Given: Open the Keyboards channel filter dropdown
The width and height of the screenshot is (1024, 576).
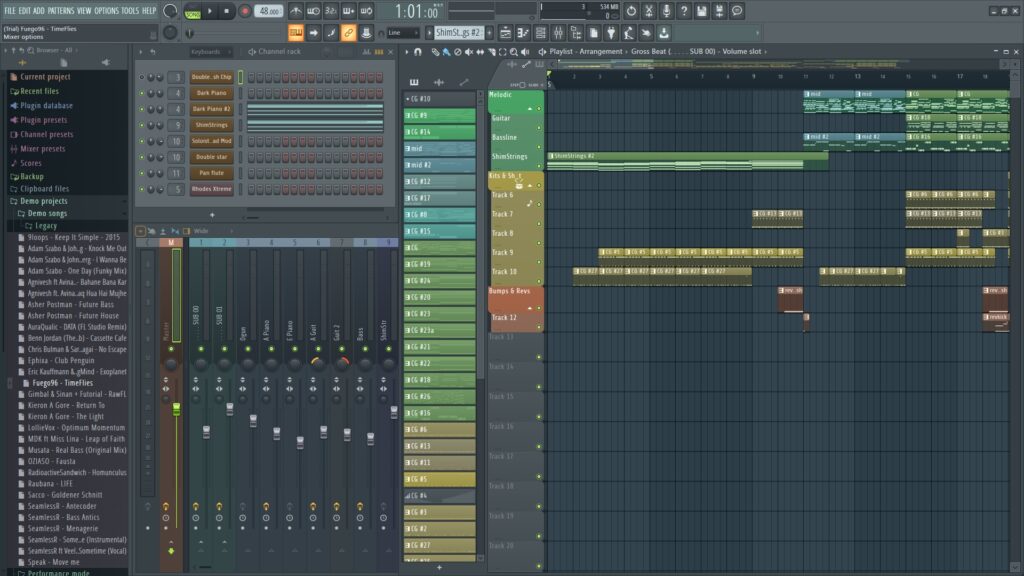Looking at the screenshot, I should click(x=210, y=52).
